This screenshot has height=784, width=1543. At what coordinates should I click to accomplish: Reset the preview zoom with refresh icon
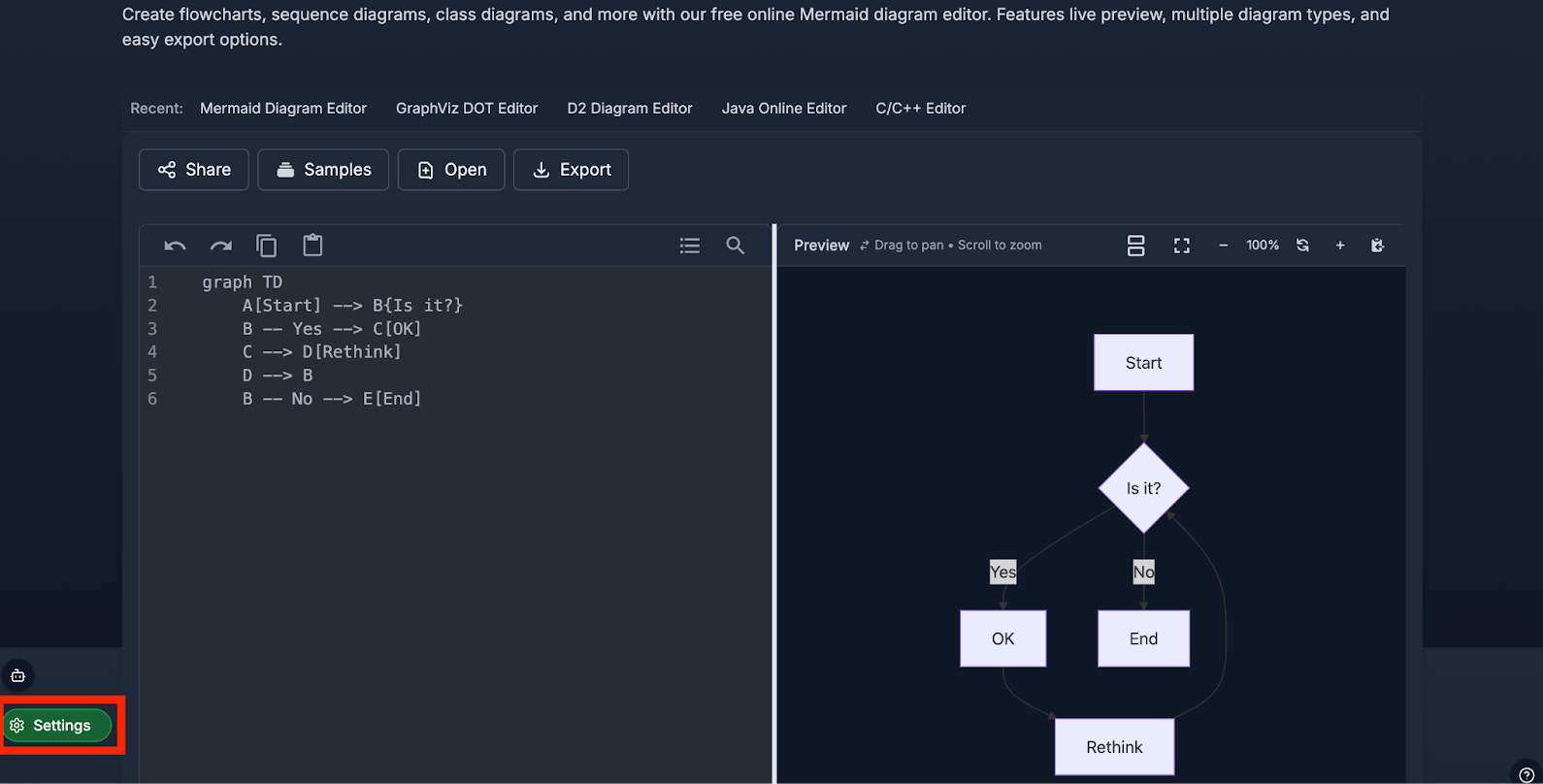(x=1302, y=245)
